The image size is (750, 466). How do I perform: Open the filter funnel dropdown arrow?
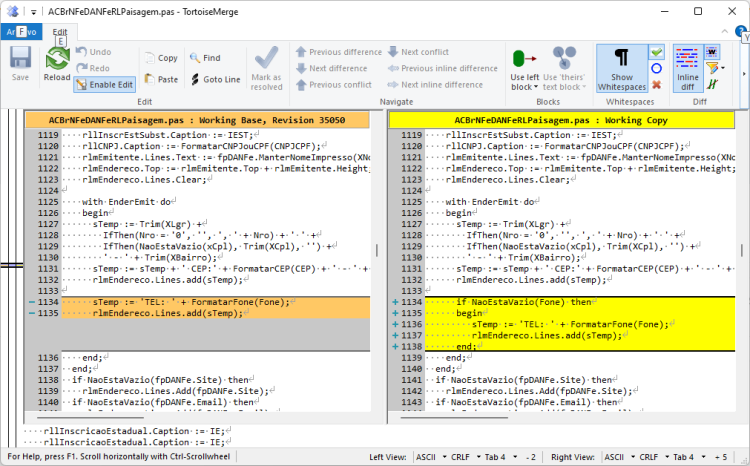point(723,68)
